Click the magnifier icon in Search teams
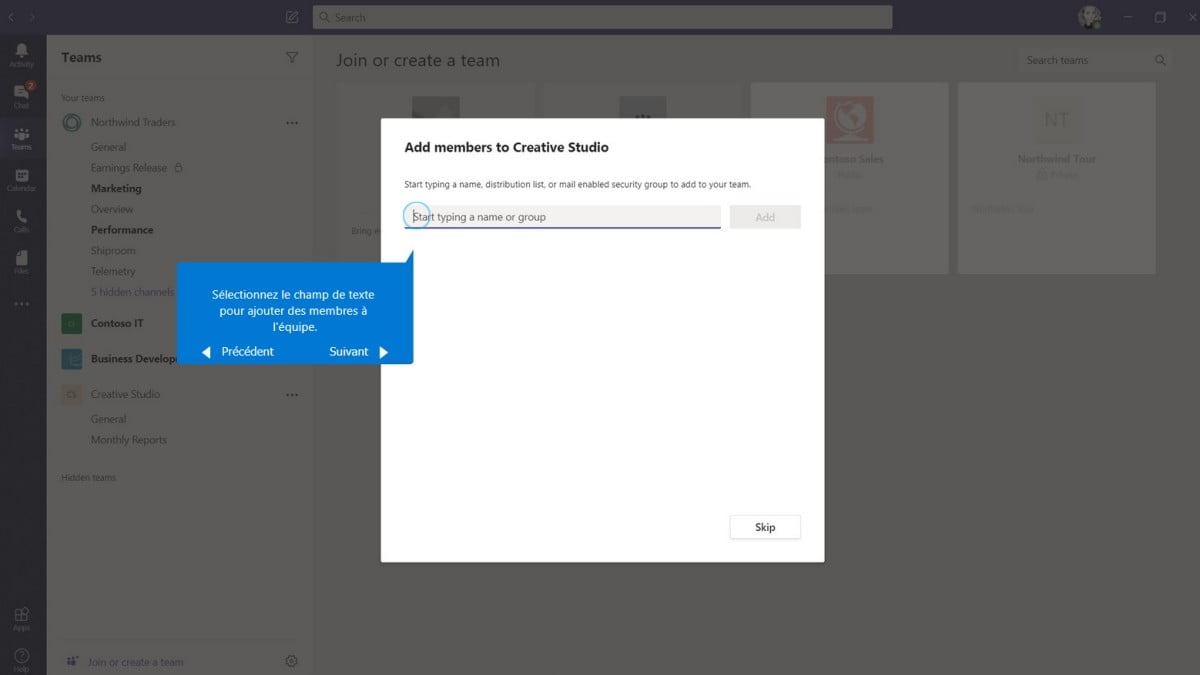This screenshot has width=1200, height=675. tap(1161, 60)
